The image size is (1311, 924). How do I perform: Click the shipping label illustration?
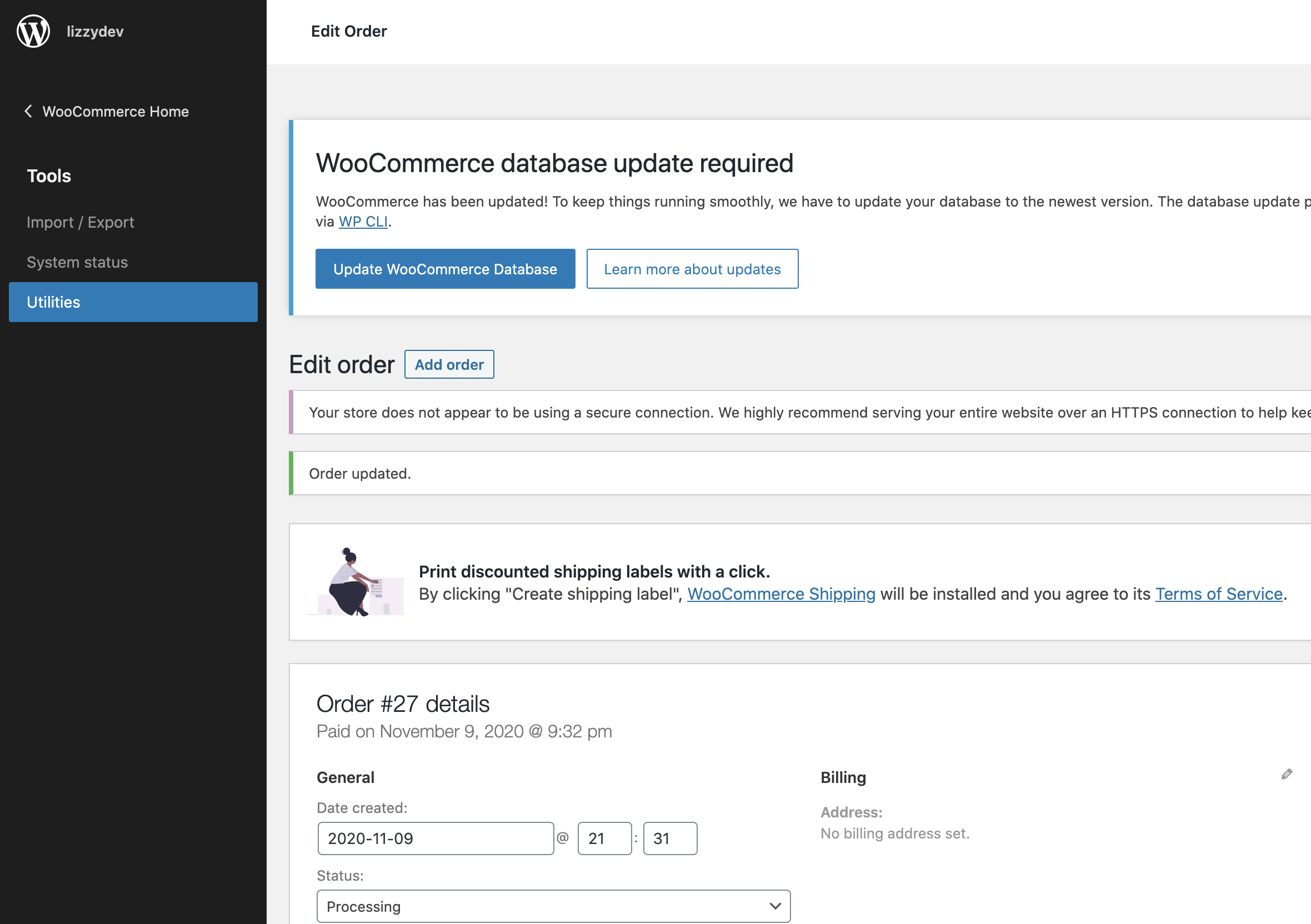tap(355, 581)
